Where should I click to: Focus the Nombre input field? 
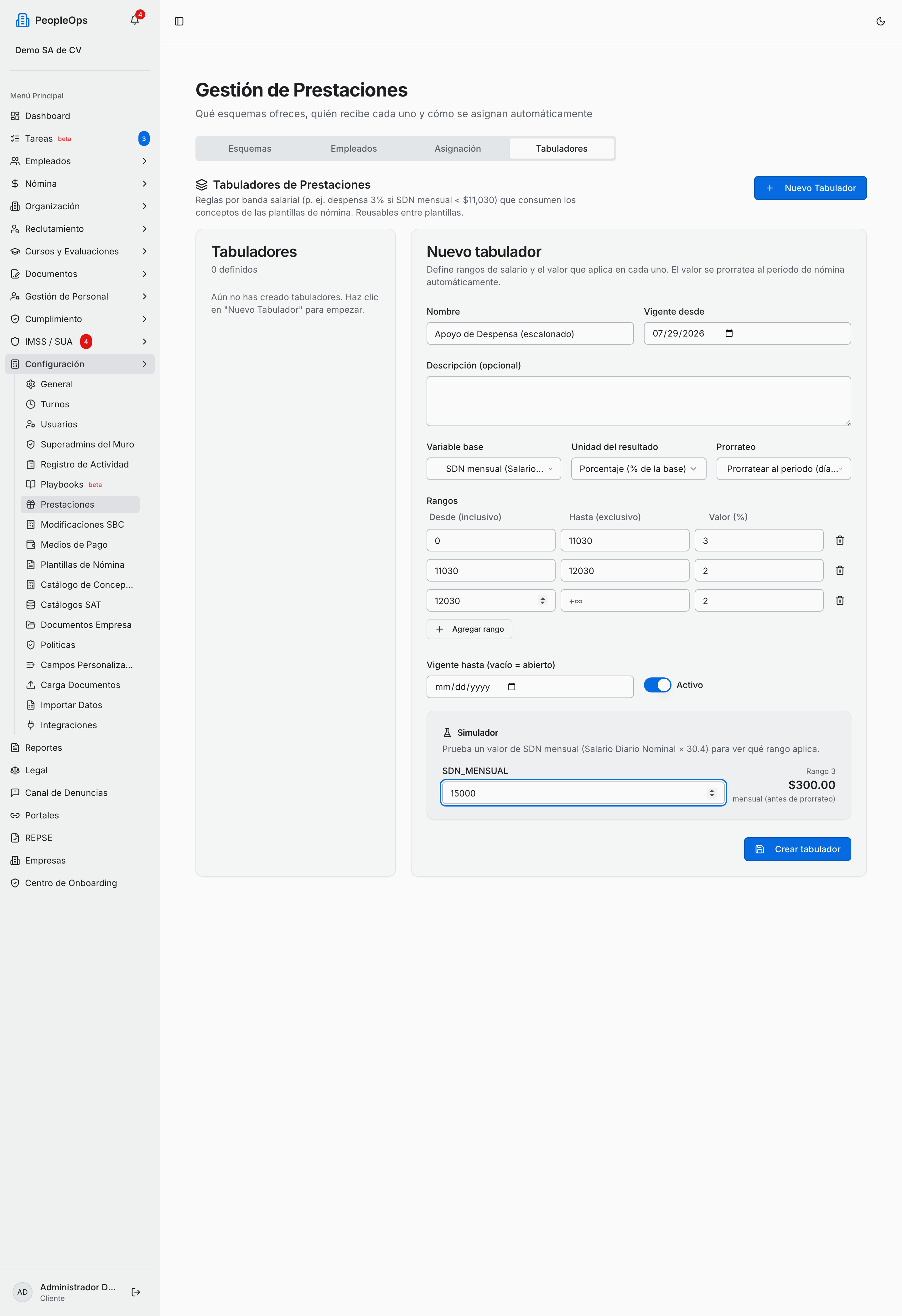click(x=530, y=333)
